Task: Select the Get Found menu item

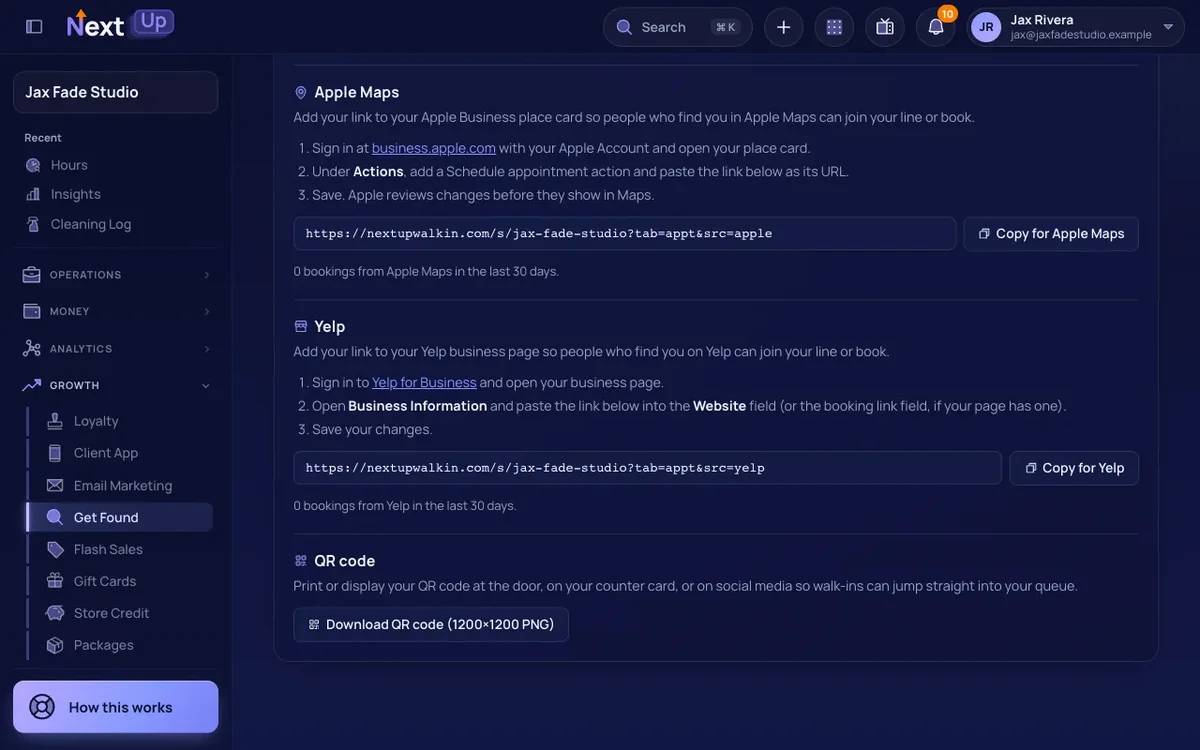Action: [x=120, y=517]
